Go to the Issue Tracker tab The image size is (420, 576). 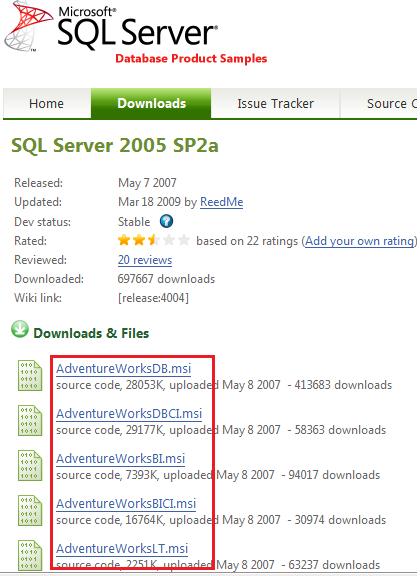click(275, 104)
